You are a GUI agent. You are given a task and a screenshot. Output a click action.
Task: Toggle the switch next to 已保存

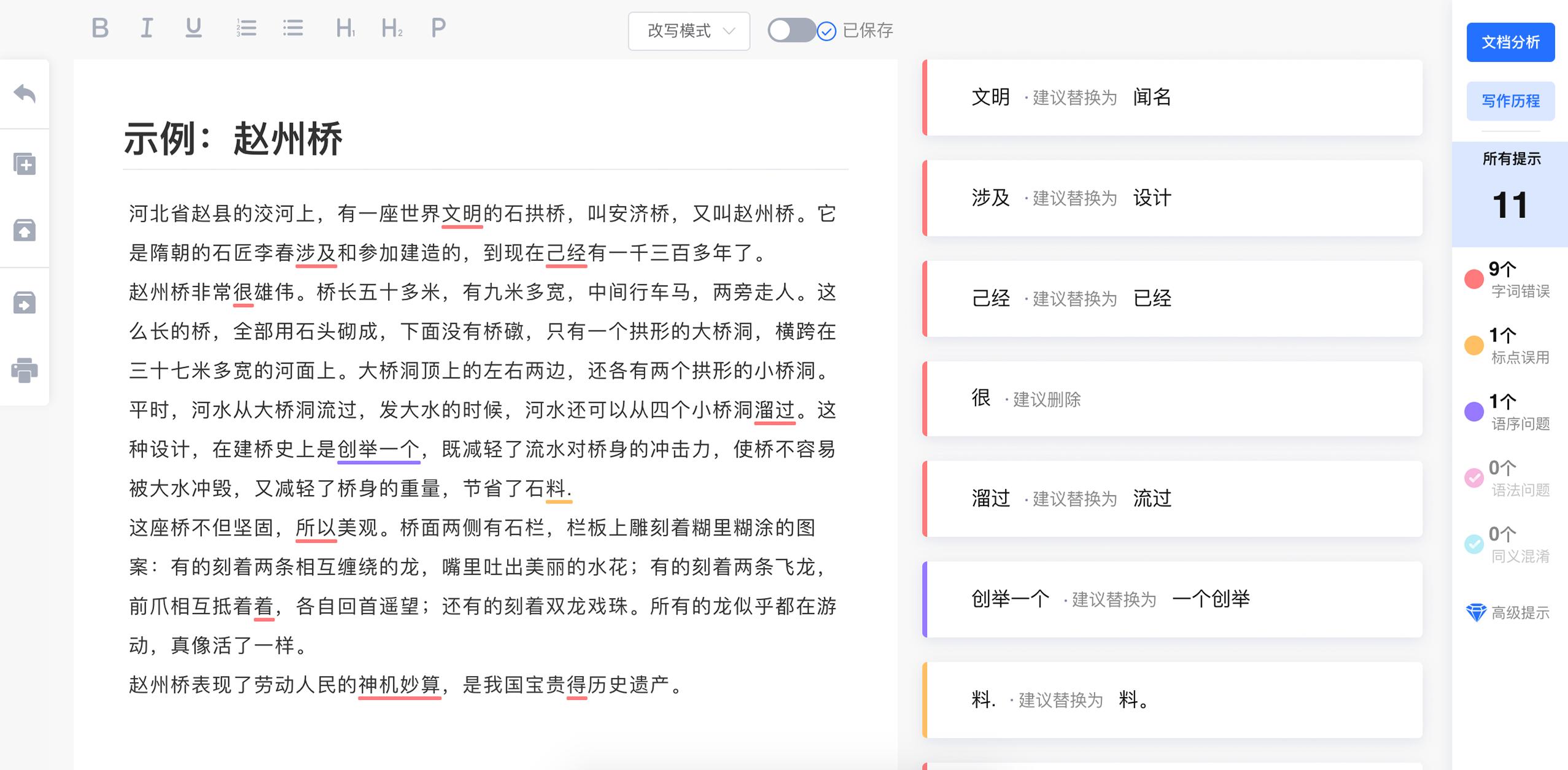pos(791,30)
